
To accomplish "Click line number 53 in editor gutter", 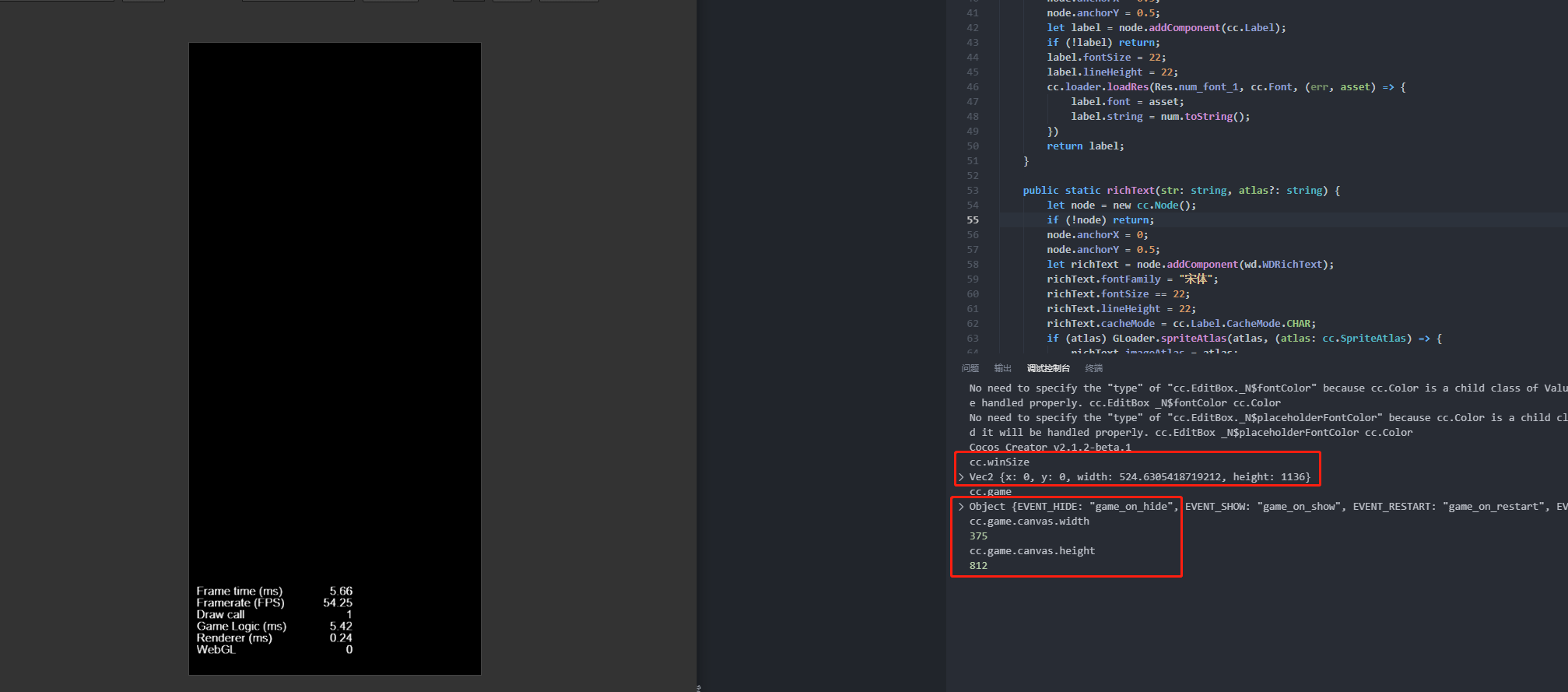I will 973,191.
